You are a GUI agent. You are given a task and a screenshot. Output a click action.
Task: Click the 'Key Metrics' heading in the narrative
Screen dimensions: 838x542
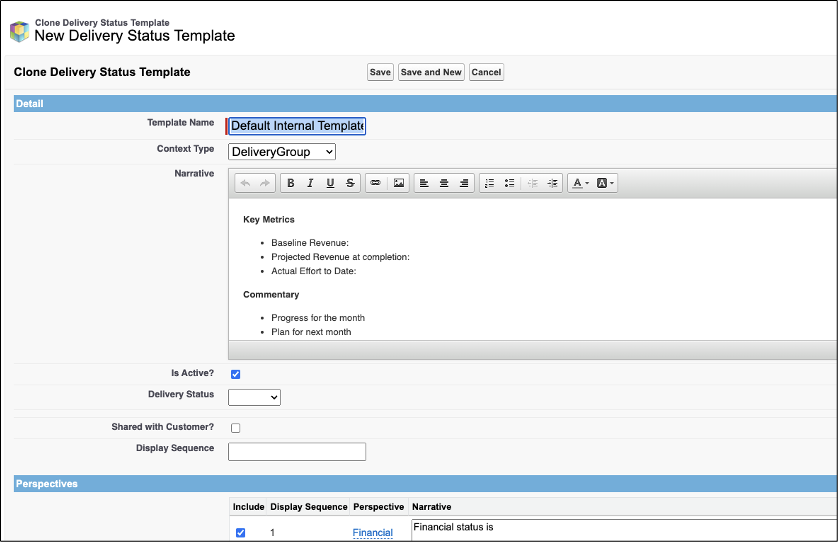pos(269,220)
